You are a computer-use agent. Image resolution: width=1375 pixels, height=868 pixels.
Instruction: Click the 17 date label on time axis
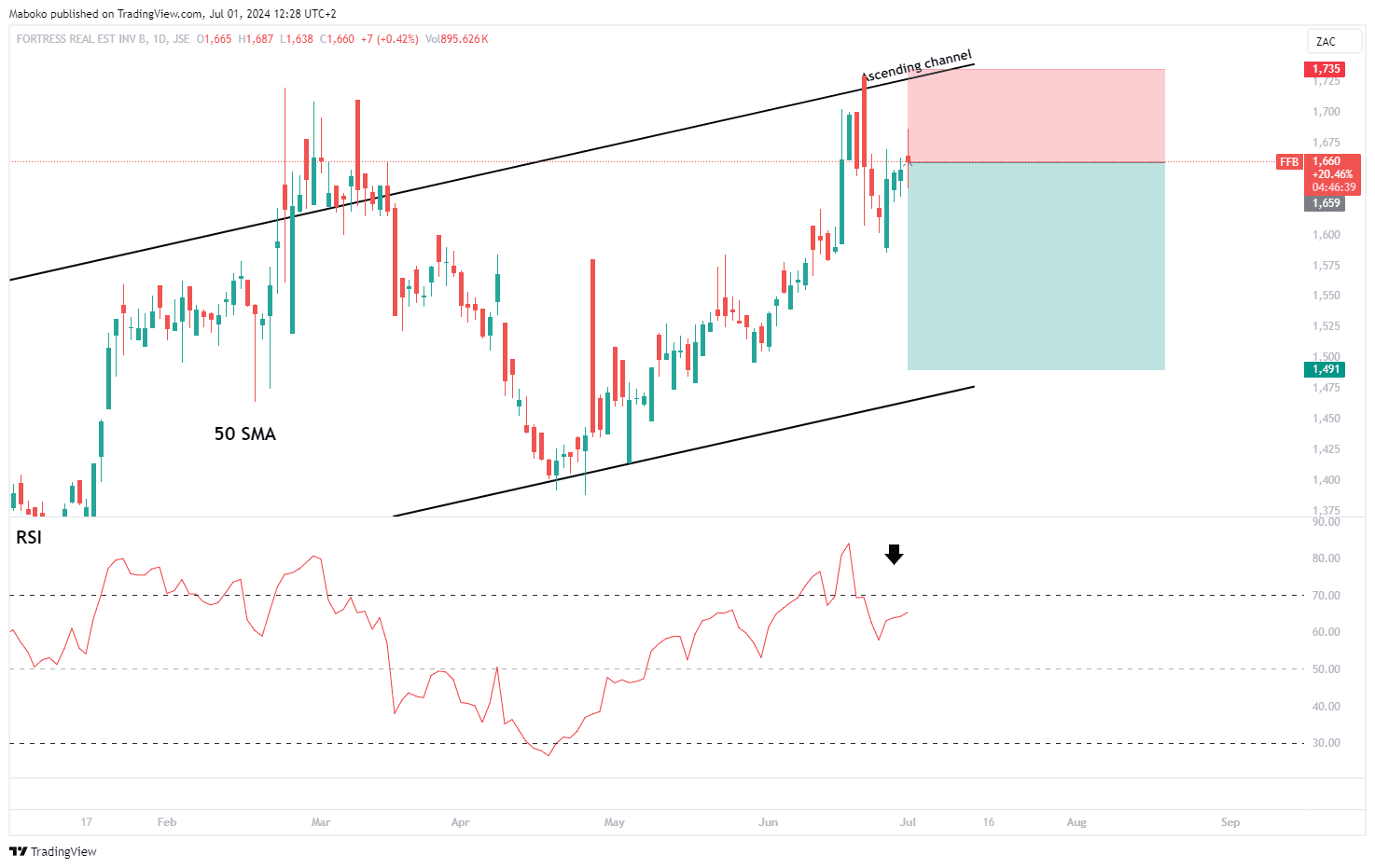pyautogui.click(x=87, y=822)
